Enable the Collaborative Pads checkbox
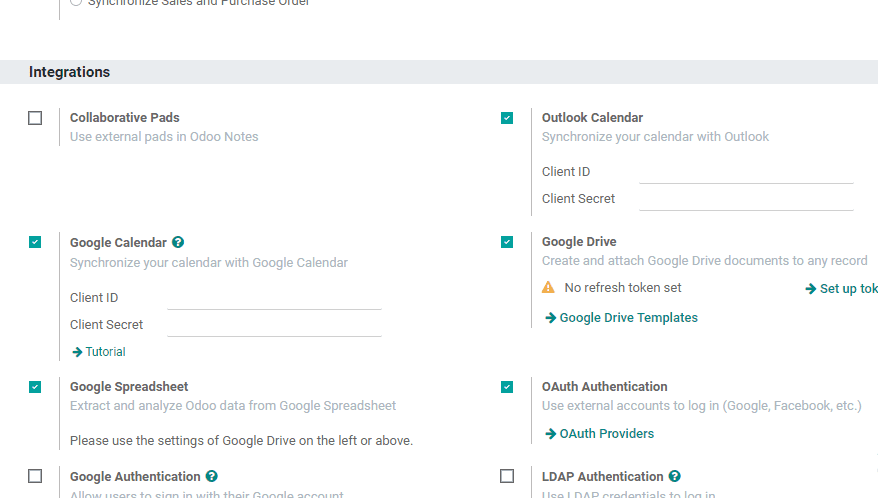Screen dimensions: 878x498 click(35, 118)
